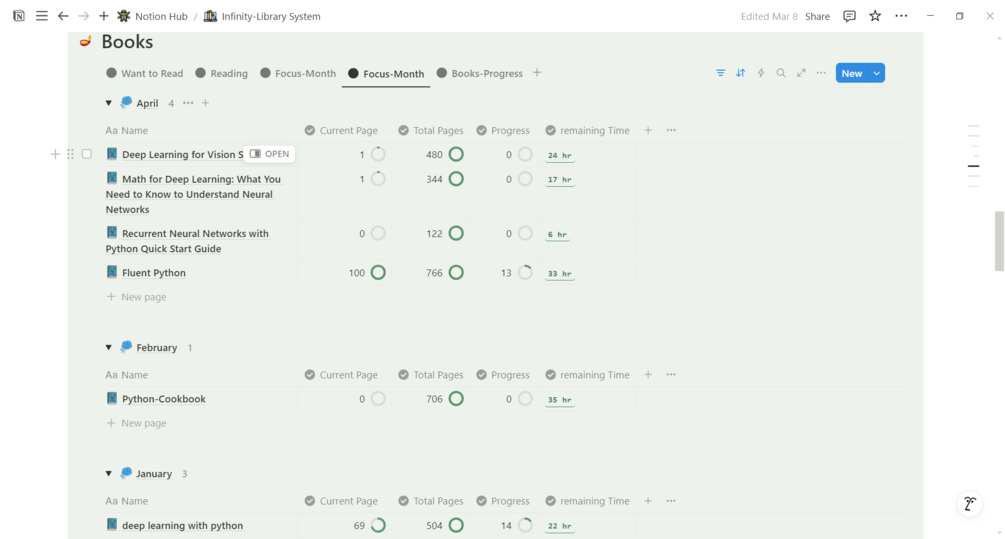Select the Deep Learning for Vision row checkbox
This screenshot has height=539, width=1005.
point(87,154)
